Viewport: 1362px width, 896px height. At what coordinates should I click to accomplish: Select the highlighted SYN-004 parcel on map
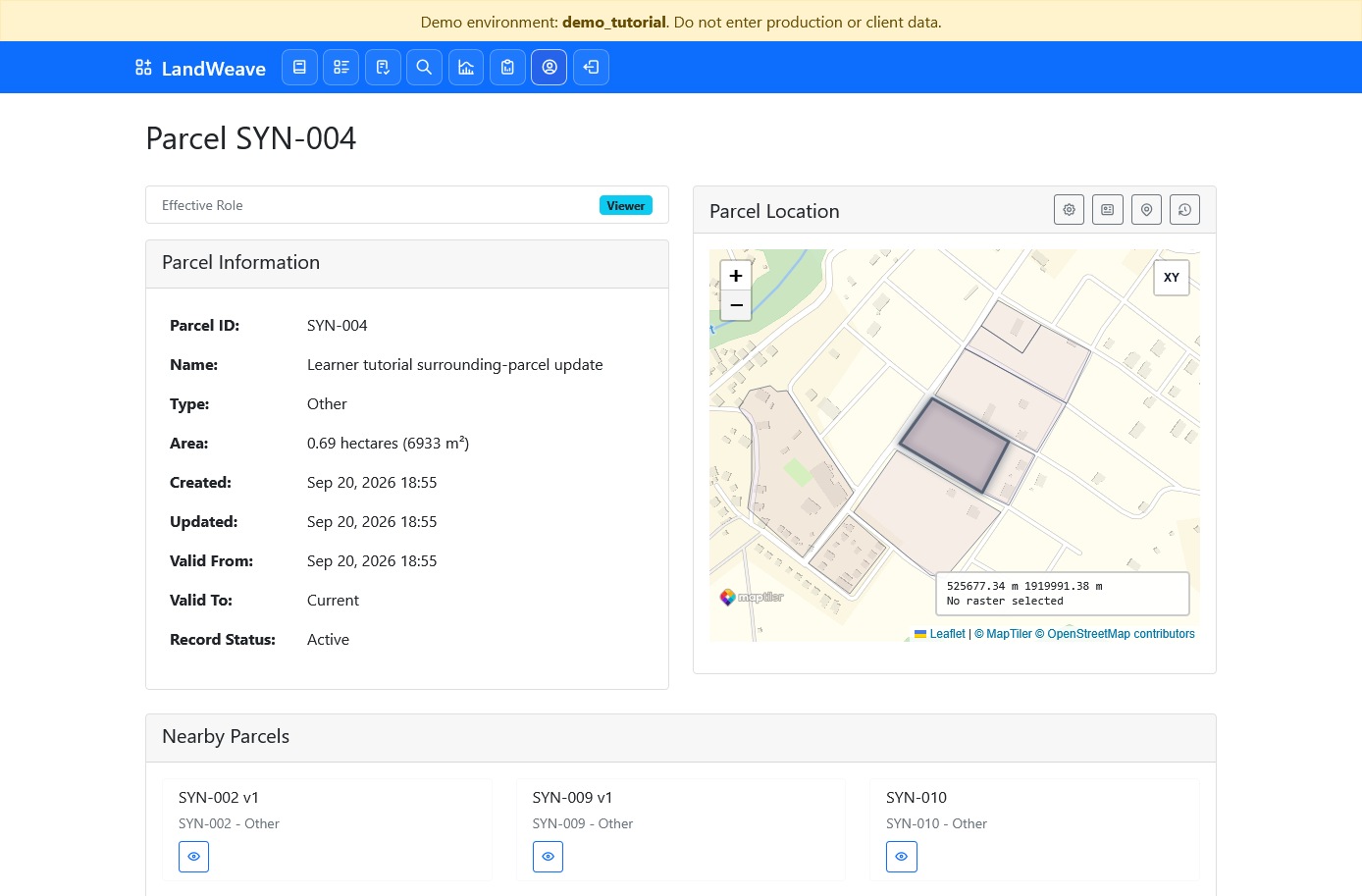pos(955,445)
